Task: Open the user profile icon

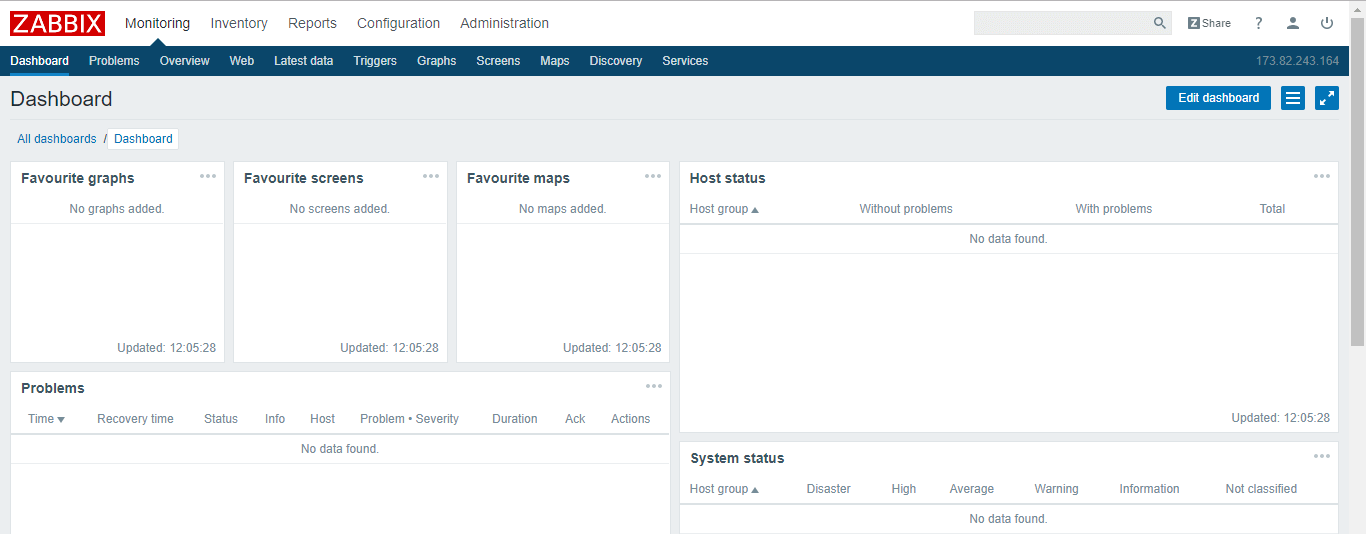Action: (x=1293, y=23)
